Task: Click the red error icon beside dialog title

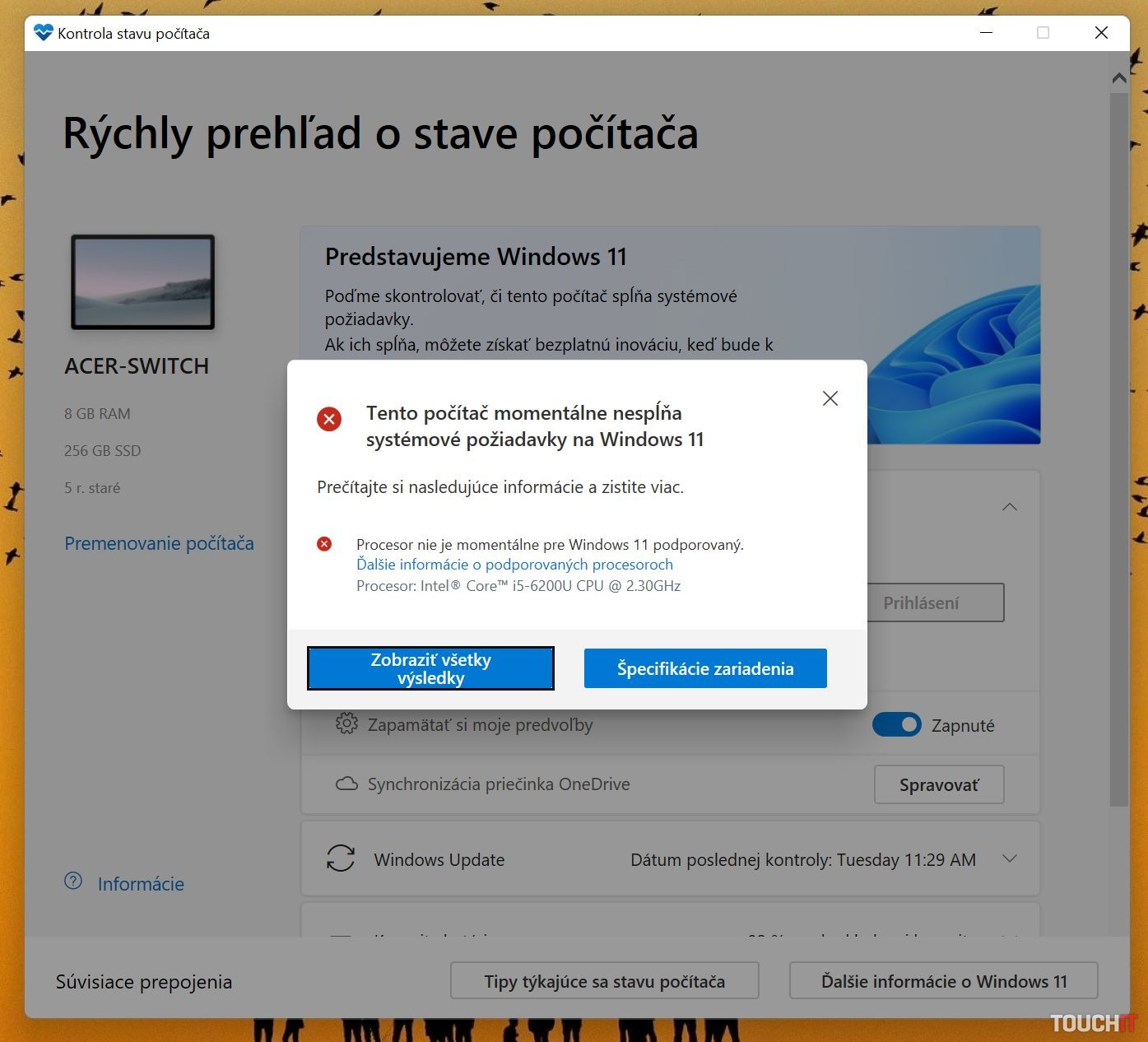Action: coord(329,419)
